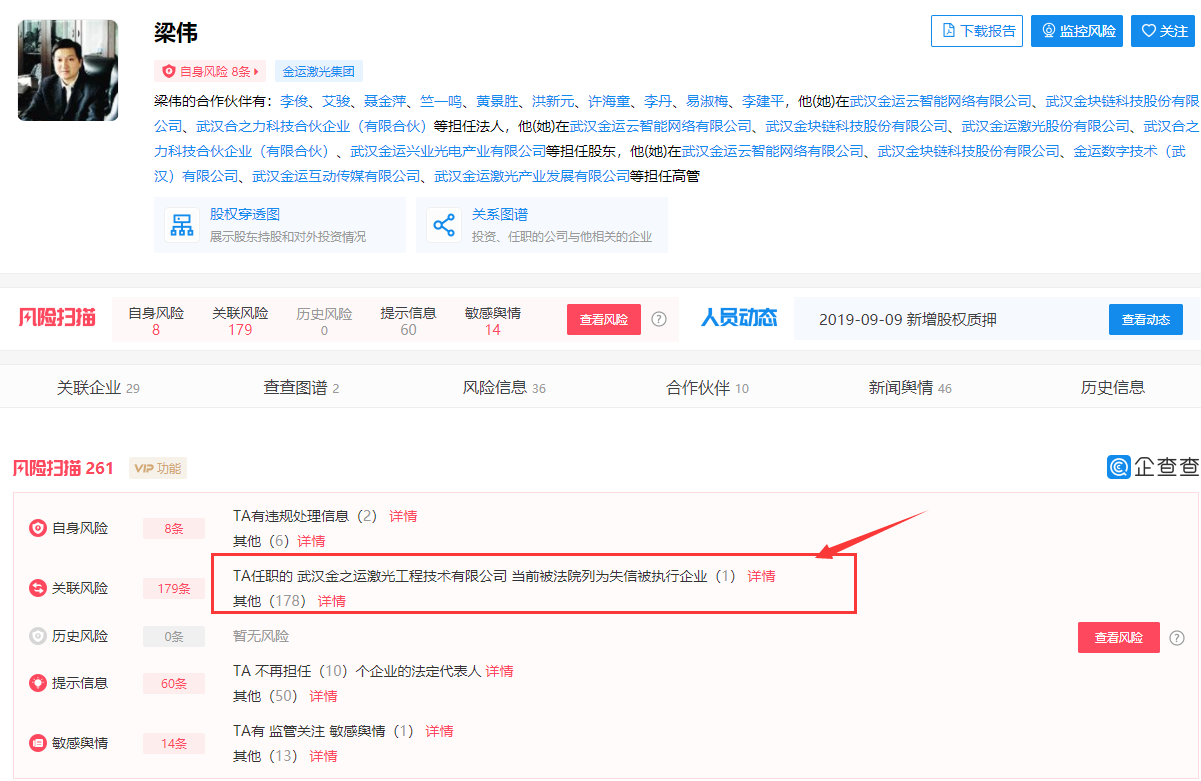Click the VIP功能 badge
This screenshot has height=781, width=1201.
point(158,468)
